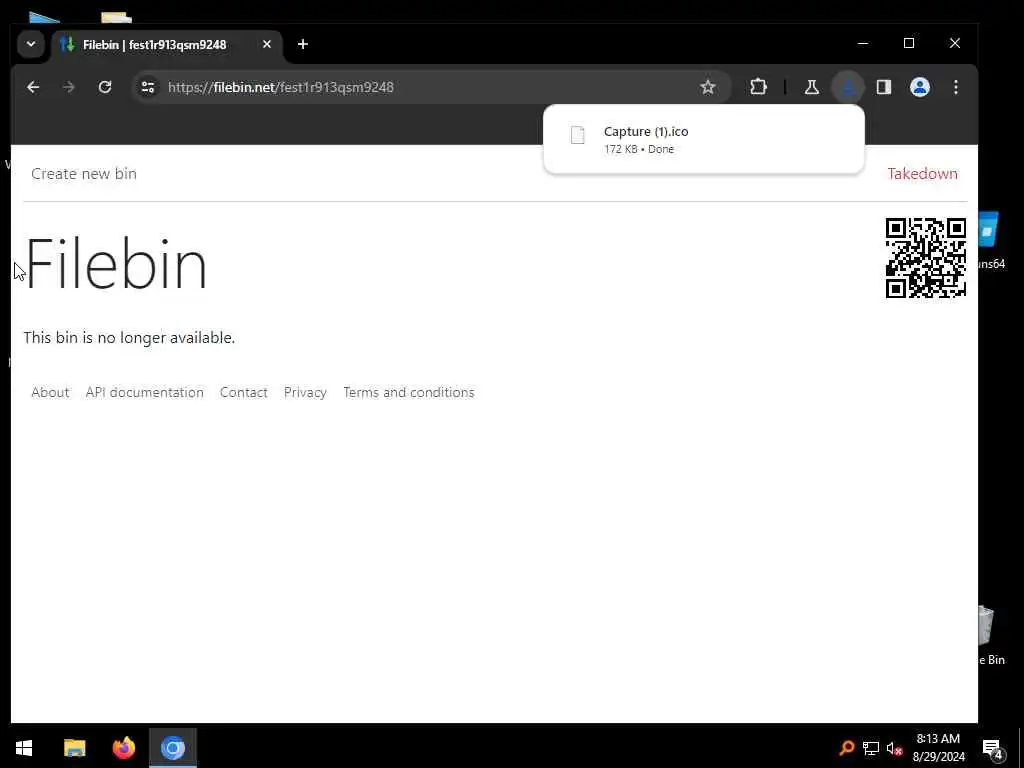This screenshot has width=1024, height=768.
Task: Close the Filebin tab
Action: 266,44
